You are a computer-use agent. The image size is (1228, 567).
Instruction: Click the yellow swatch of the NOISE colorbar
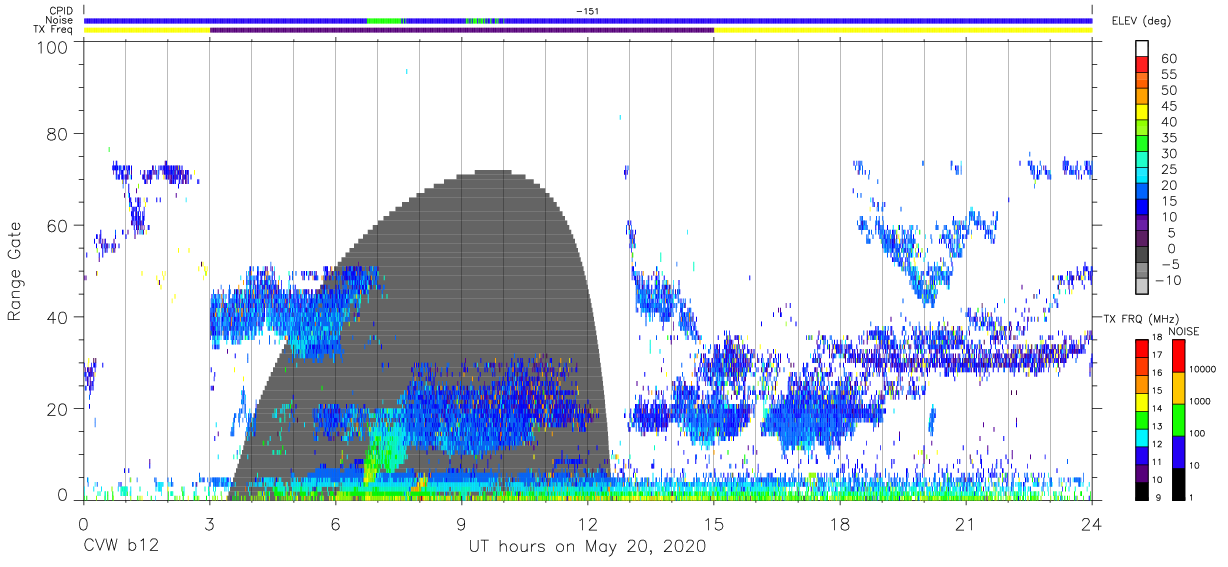1177,388
